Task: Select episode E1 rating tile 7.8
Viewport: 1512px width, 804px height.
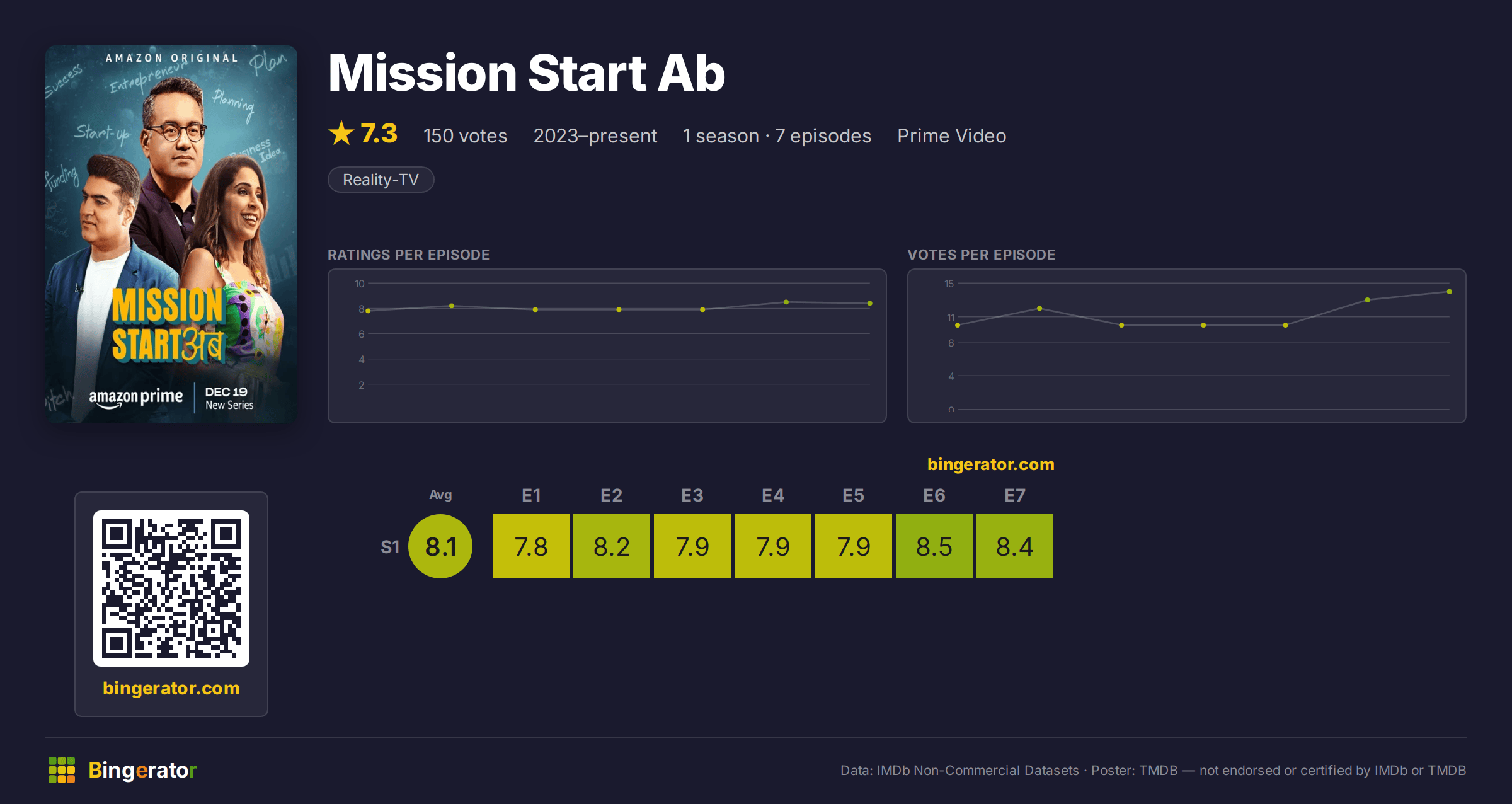Action: [531, 546]
